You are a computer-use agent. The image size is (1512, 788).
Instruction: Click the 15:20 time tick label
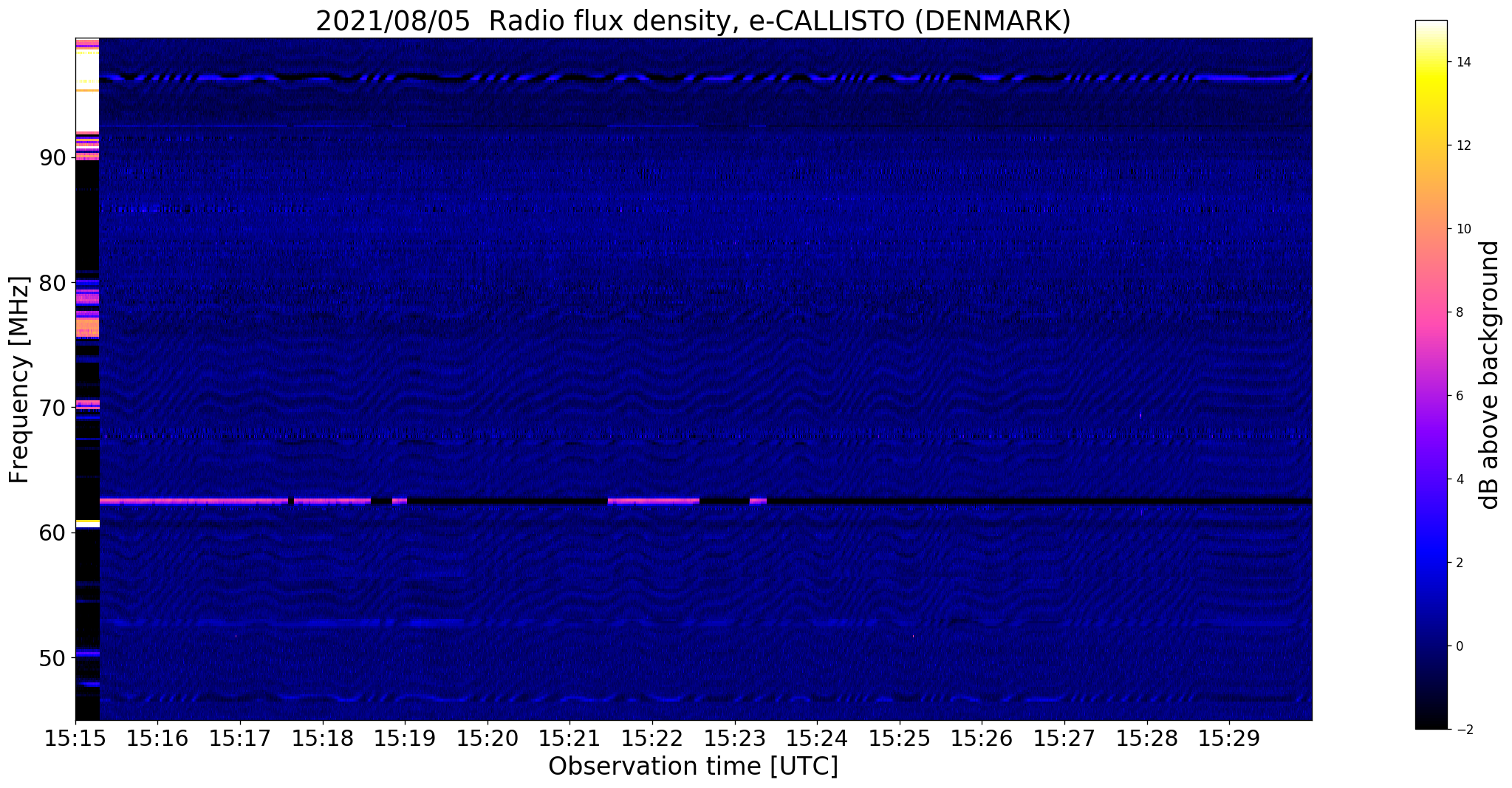click(488, 739)
